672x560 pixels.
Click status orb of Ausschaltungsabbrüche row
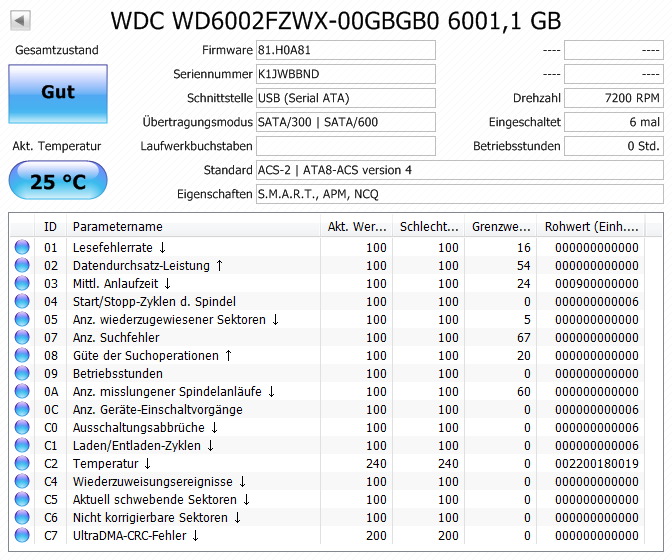point(22,427)
